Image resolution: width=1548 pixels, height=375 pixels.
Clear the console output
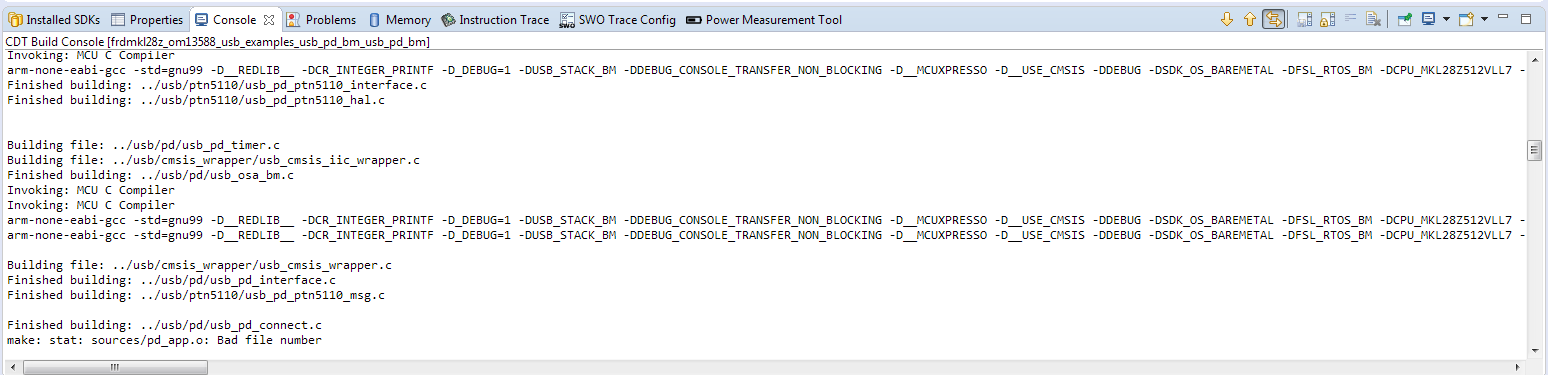coord(1373,19)
